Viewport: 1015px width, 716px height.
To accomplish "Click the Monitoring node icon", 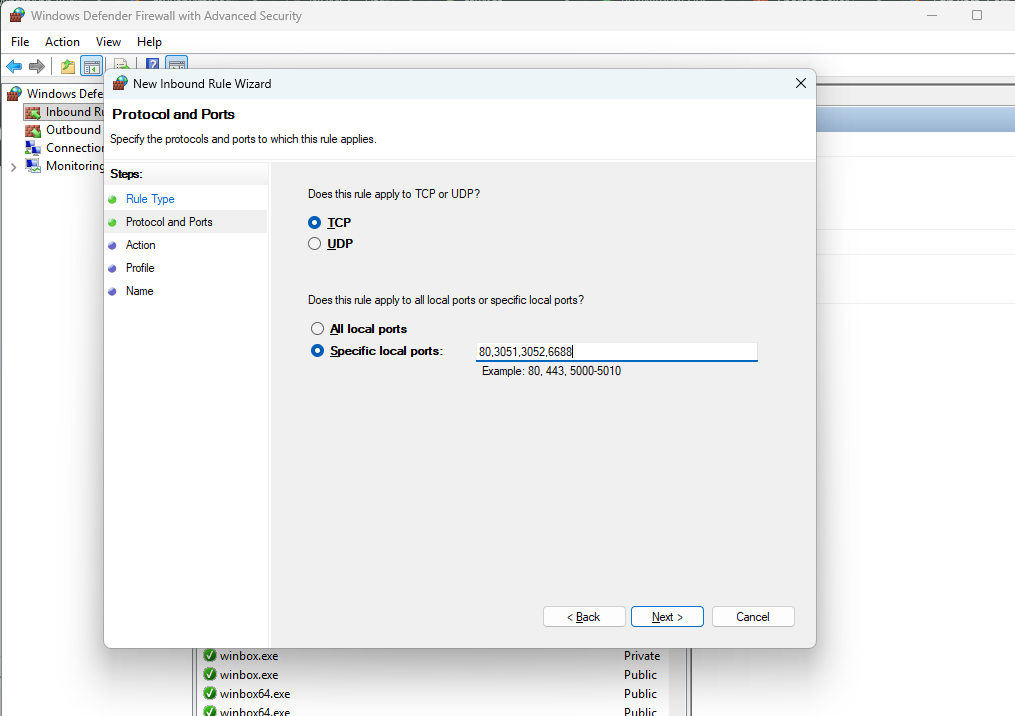I will 32,166.
